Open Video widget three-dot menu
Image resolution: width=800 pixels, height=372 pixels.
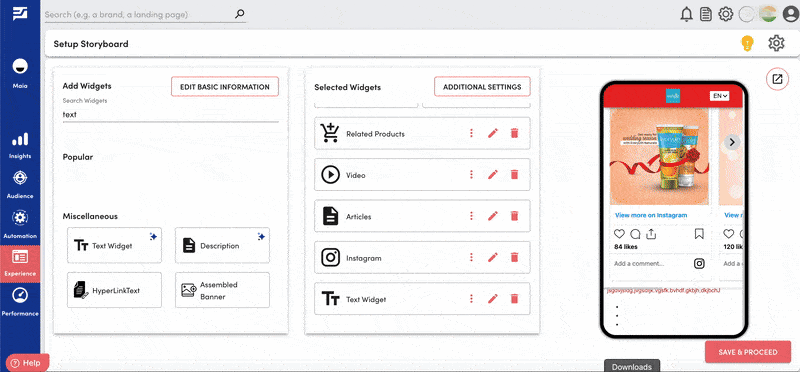[471, 175]
